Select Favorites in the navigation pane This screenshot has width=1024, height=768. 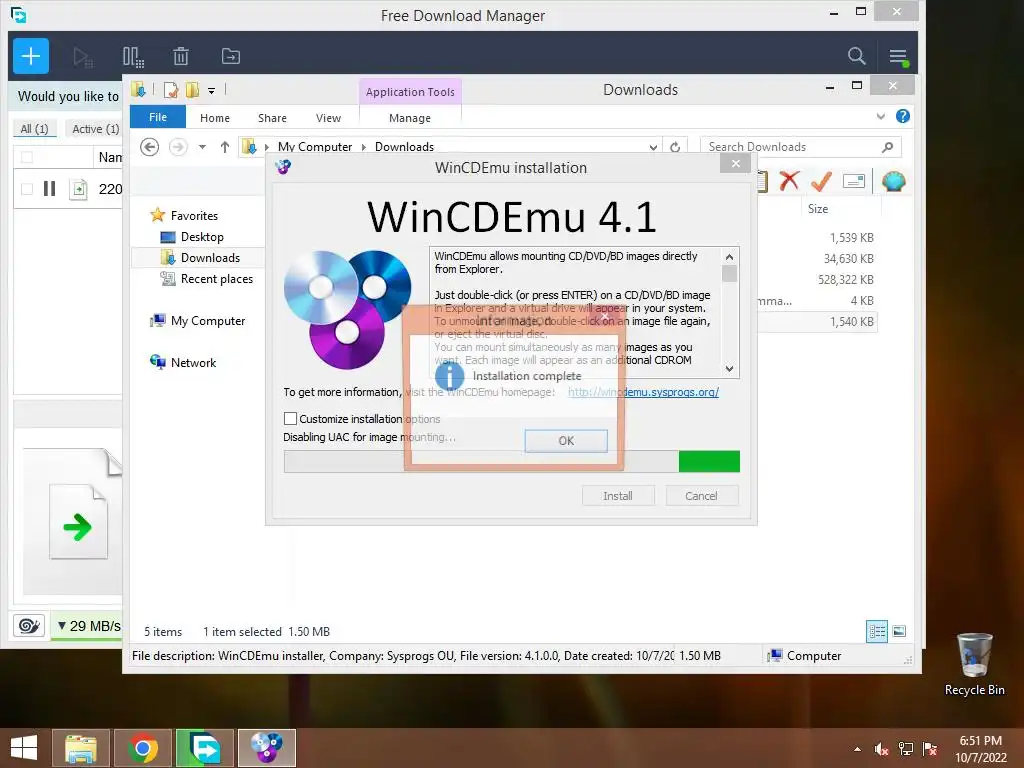pyautogui.click(x=194, y=216)
